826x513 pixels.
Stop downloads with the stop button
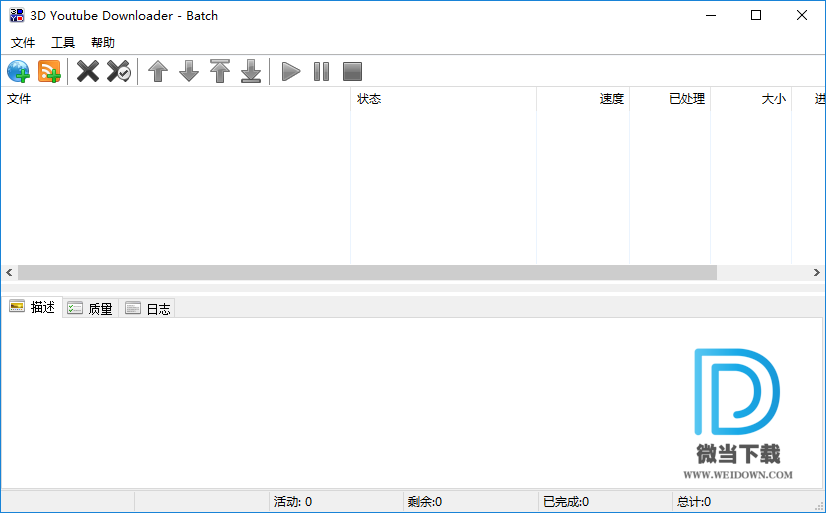click(x=352, y=71)
